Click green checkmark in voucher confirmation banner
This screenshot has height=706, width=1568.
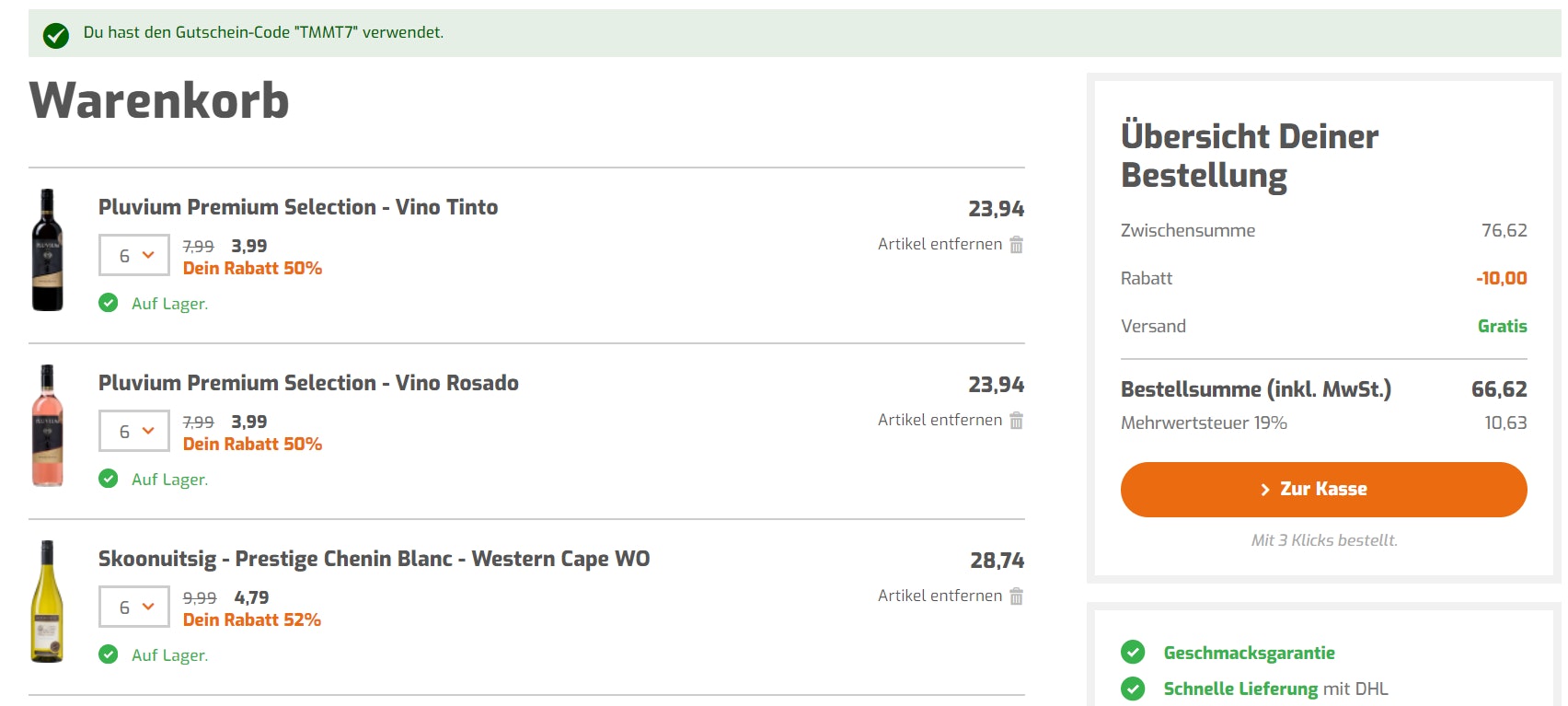click(x=56, y=35)
